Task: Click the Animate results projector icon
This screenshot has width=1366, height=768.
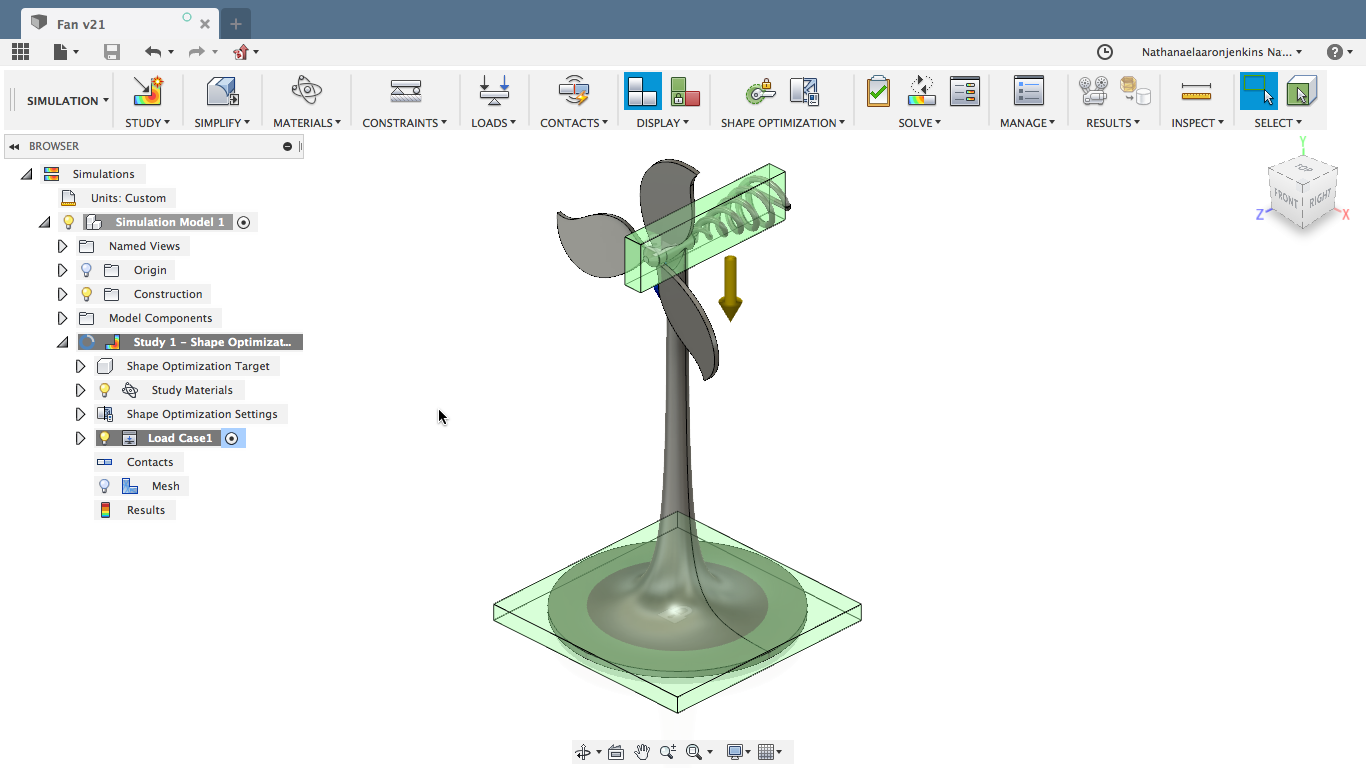Action: 1093,92
